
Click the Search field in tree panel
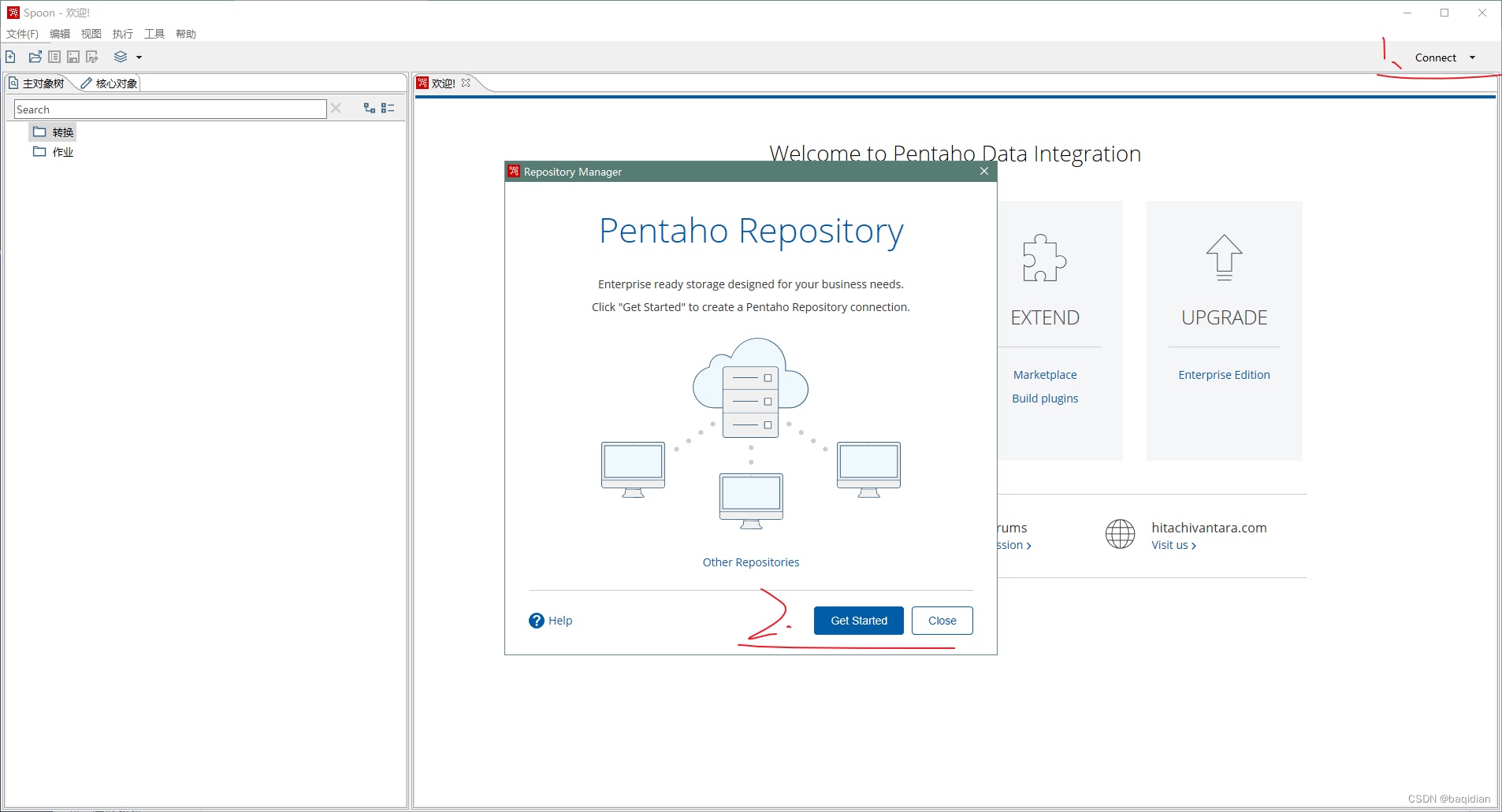coord(170,109)
